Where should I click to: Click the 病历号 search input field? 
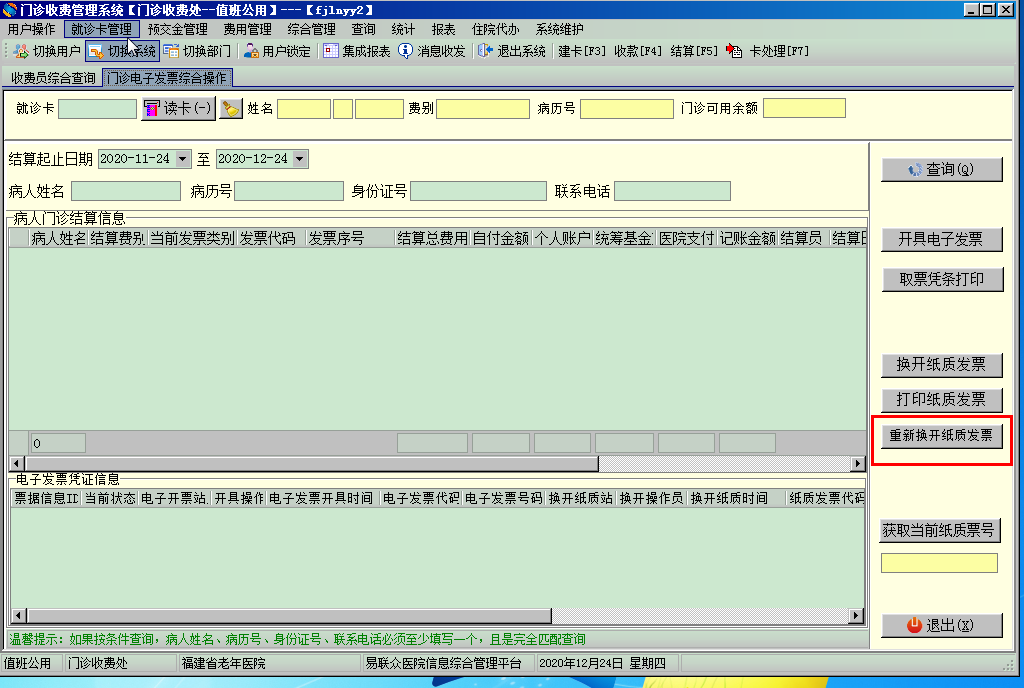tap(289, 191)
